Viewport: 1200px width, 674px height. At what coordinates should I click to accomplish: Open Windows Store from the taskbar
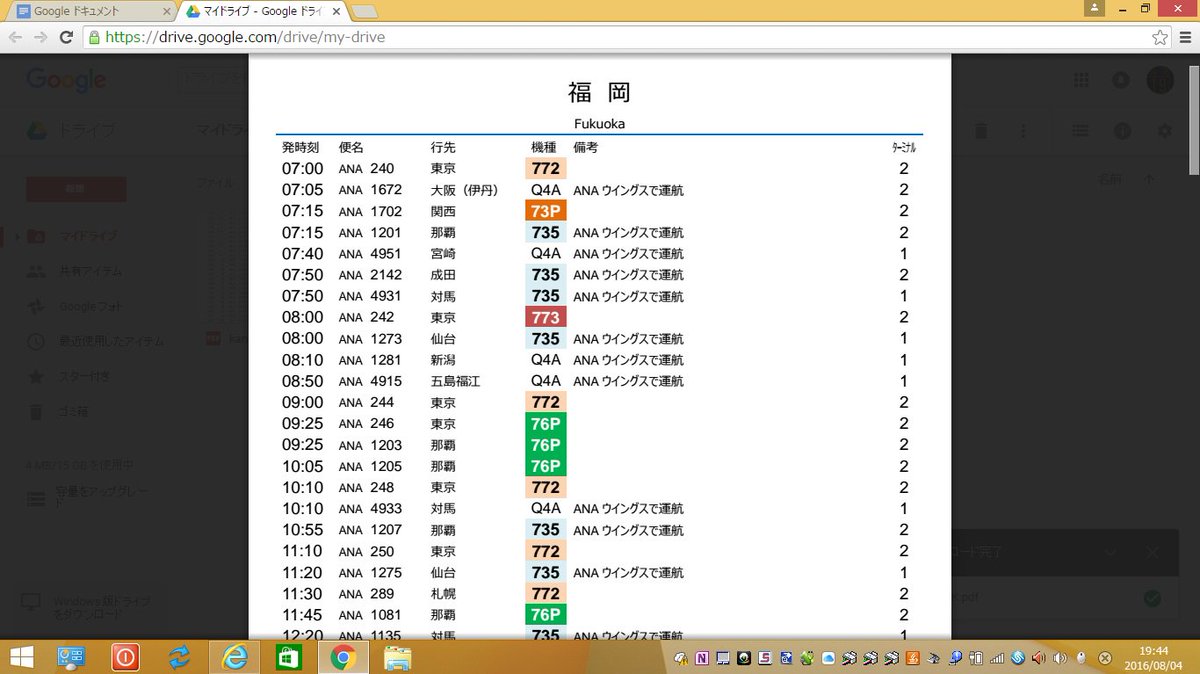tap(289, 657)
